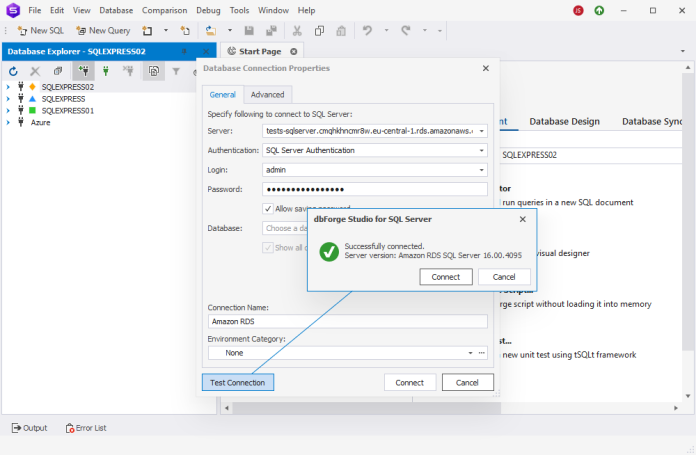Click the Save disk icon
The width and height of the screenshot is (696, 455).
(x=248, y=31)
